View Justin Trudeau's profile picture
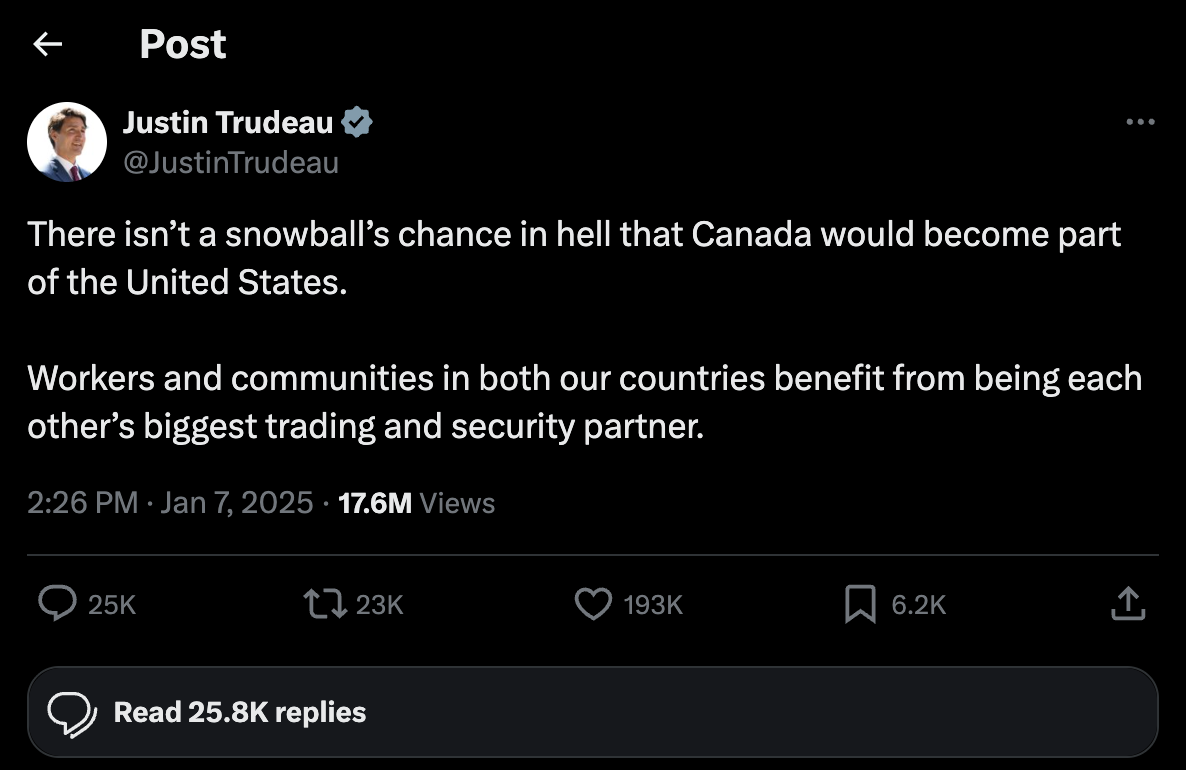1186x770 pixels. click(x=66, y=141)
